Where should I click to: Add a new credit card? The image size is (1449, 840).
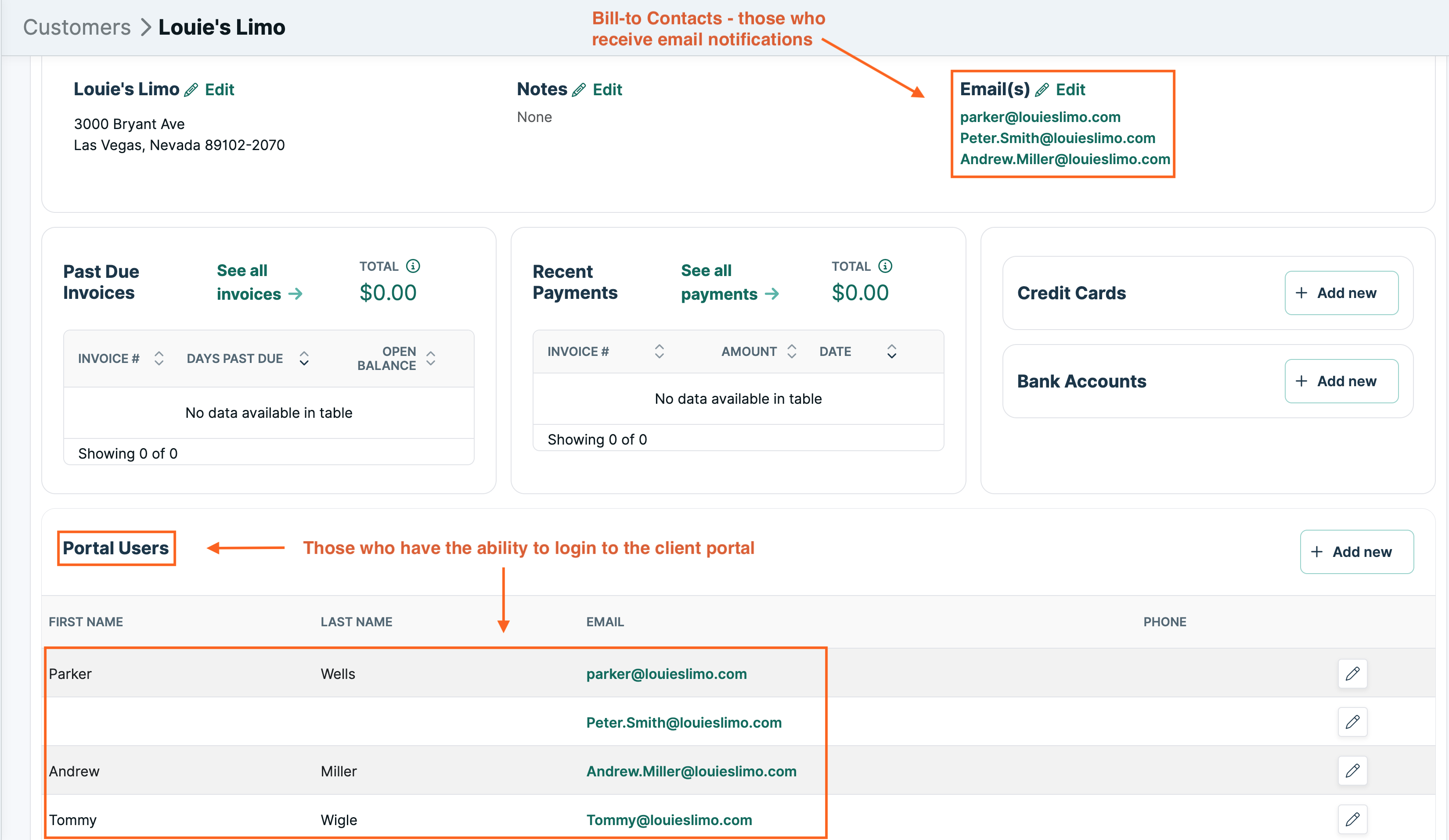click(x=1341, y=292)
